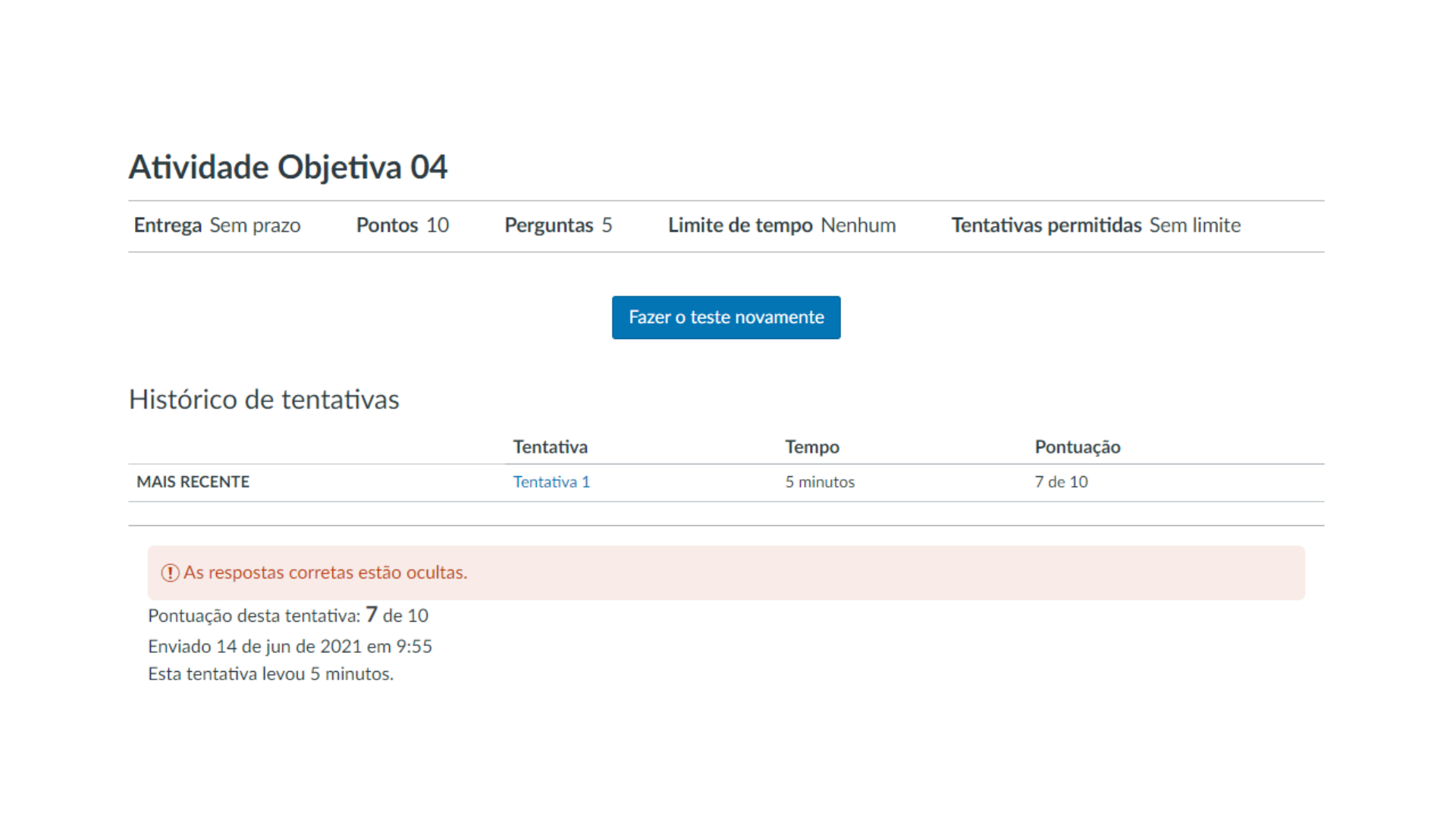Click the Fazer o teste novamente button

726,317
